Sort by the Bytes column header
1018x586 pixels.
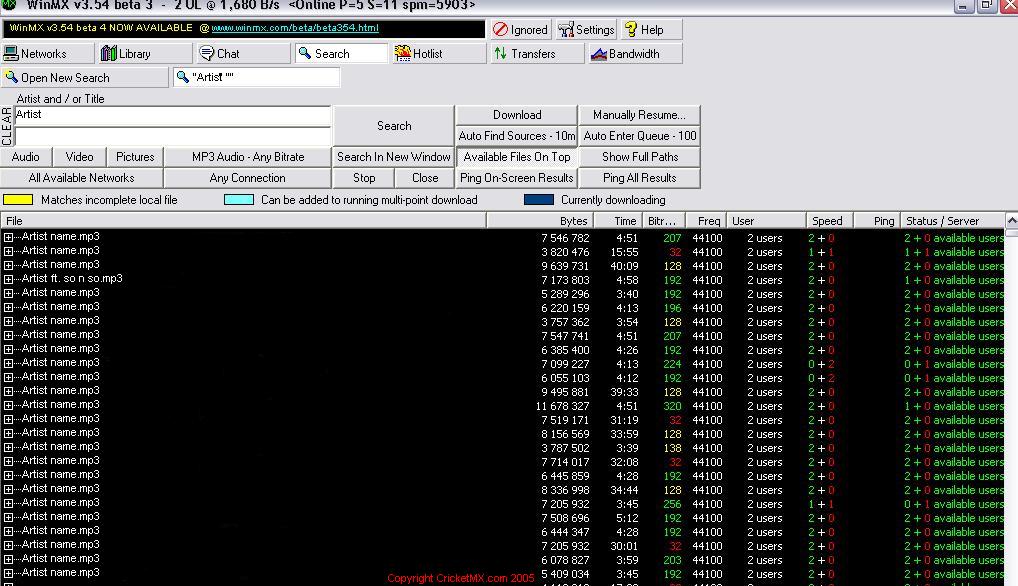coord(540,221)
